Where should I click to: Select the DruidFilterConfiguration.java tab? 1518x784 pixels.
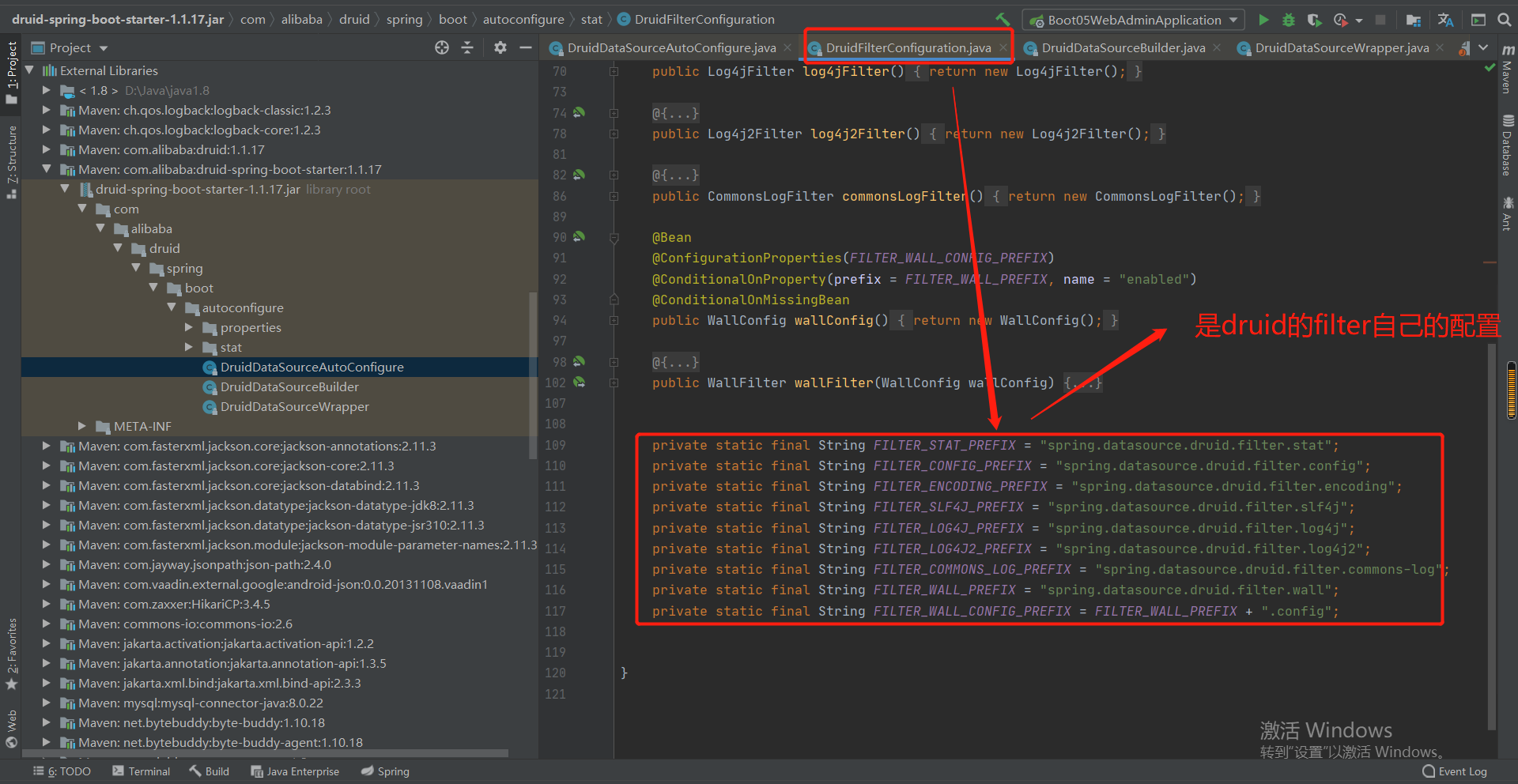click(908, 47)
